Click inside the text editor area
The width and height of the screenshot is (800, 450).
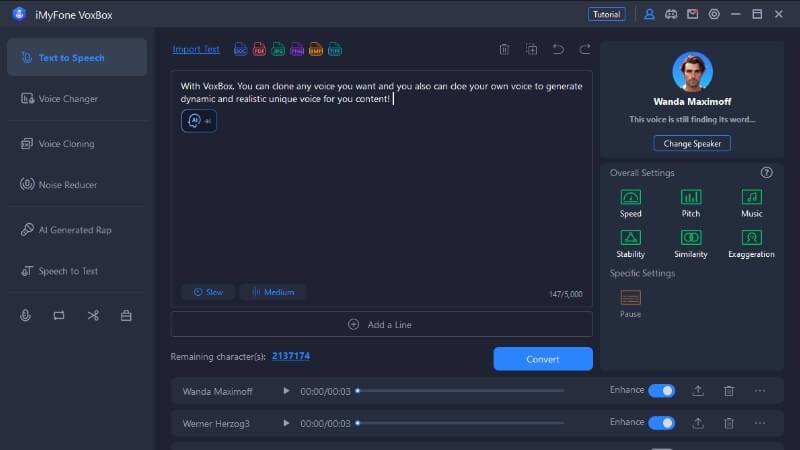pos(382,189)
